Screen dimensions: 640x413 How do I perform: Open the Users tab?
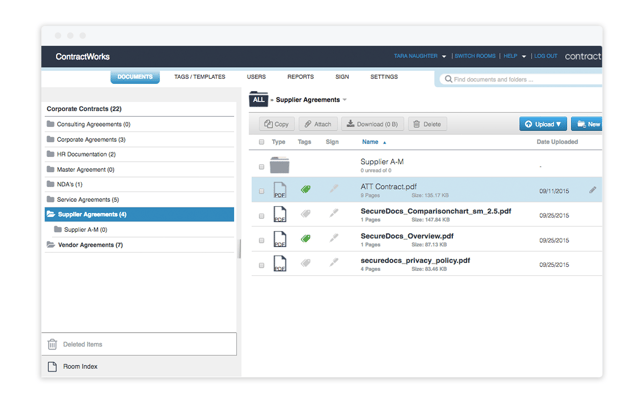click(256, 77)
